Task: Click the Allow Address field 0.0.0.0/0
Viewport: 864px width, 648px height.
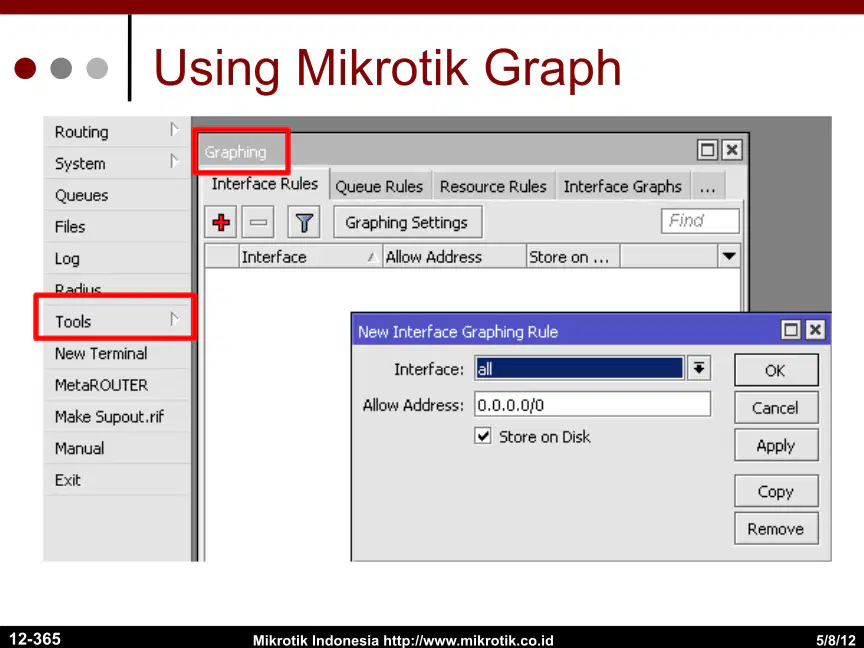Action: coord(592,405)
